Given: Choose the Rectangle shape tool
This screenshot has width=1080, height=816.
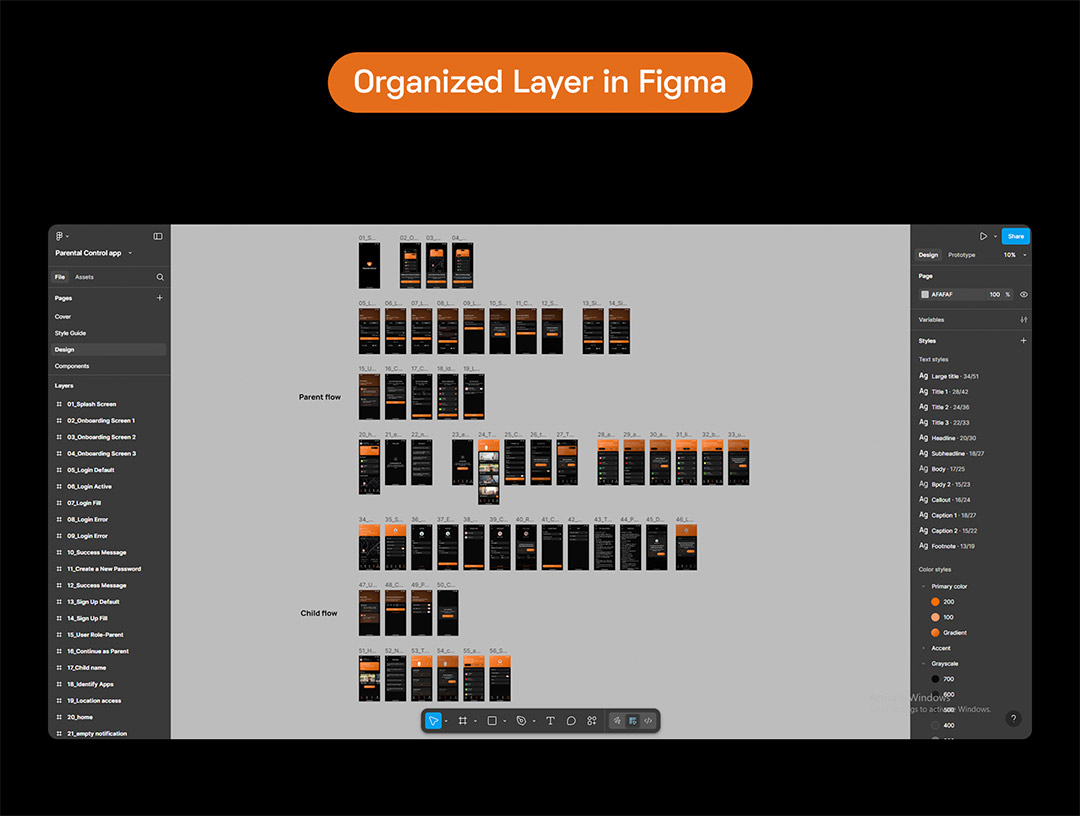Looking at the screenshot, I should [492, 720].
